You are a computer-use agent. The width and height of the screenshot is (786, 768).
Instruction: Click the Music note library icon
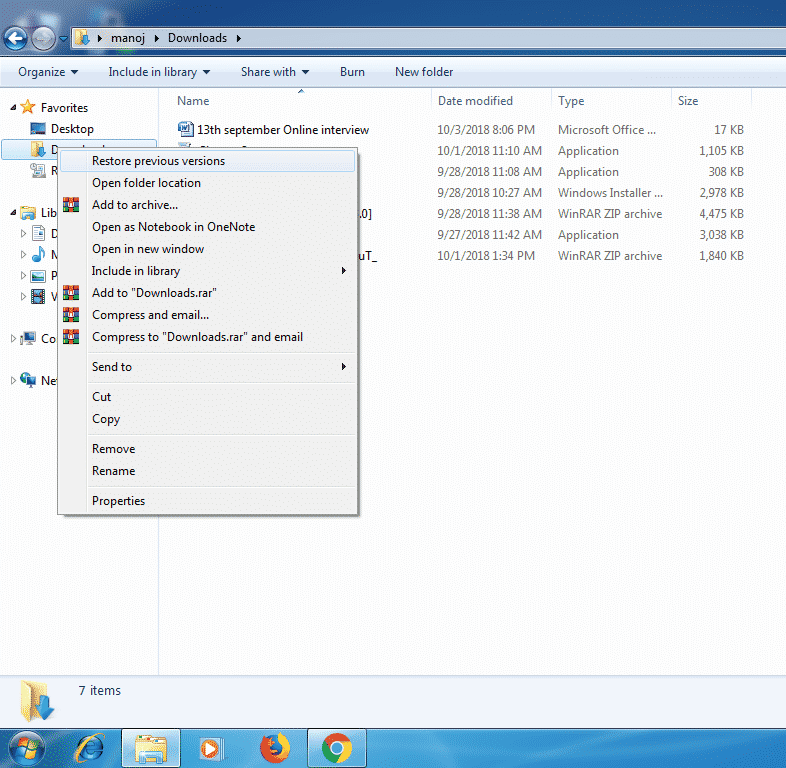click(38, 254)
